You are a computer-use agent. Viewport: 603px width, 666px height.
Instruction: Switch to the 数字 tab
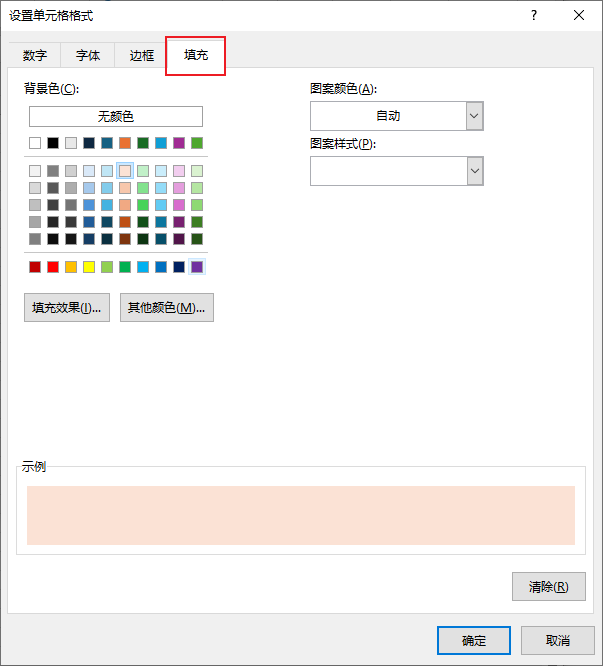(x=35, y=55)
